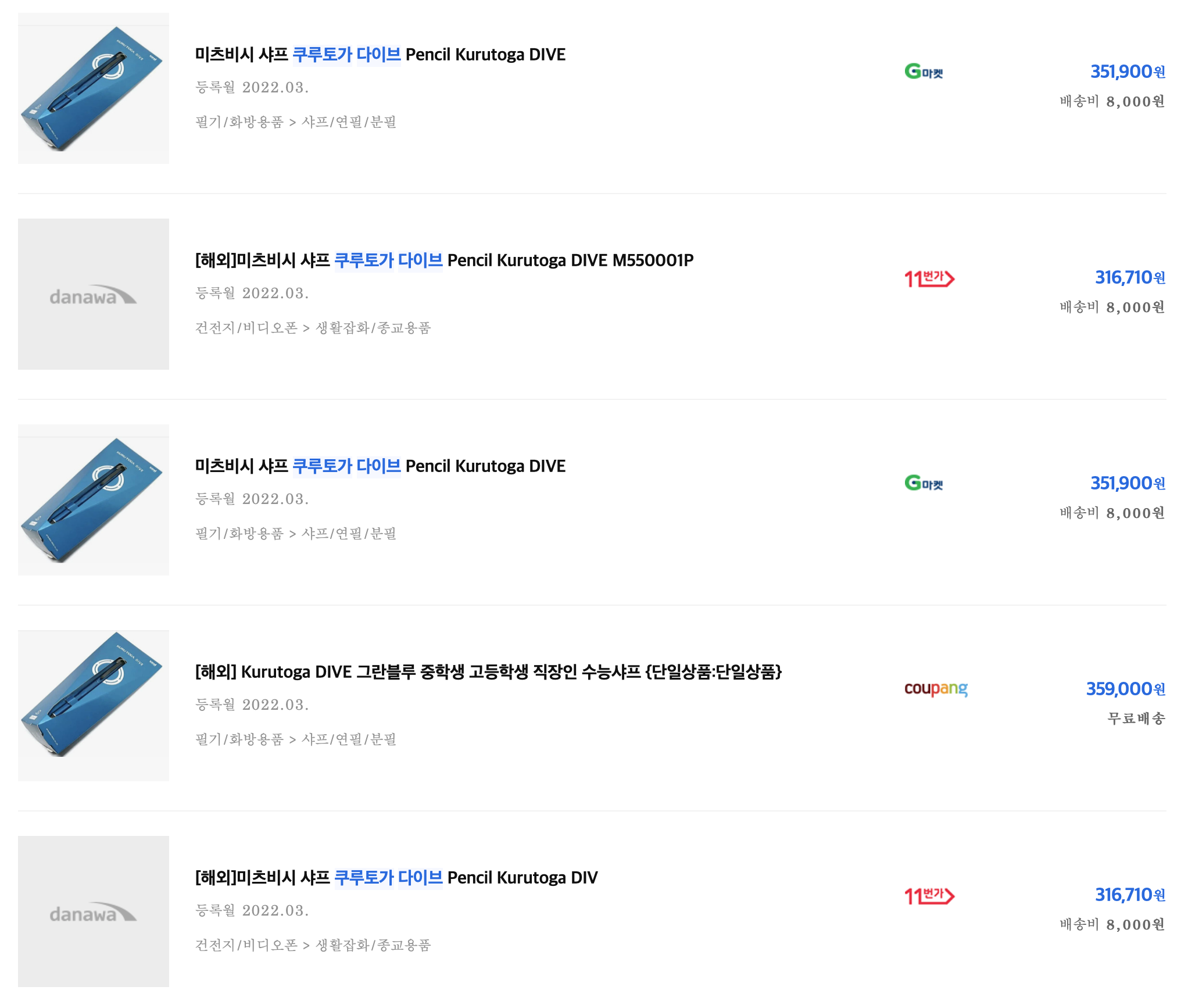Click the 351,900원 price in the first listing

[x=1127, y=72]
